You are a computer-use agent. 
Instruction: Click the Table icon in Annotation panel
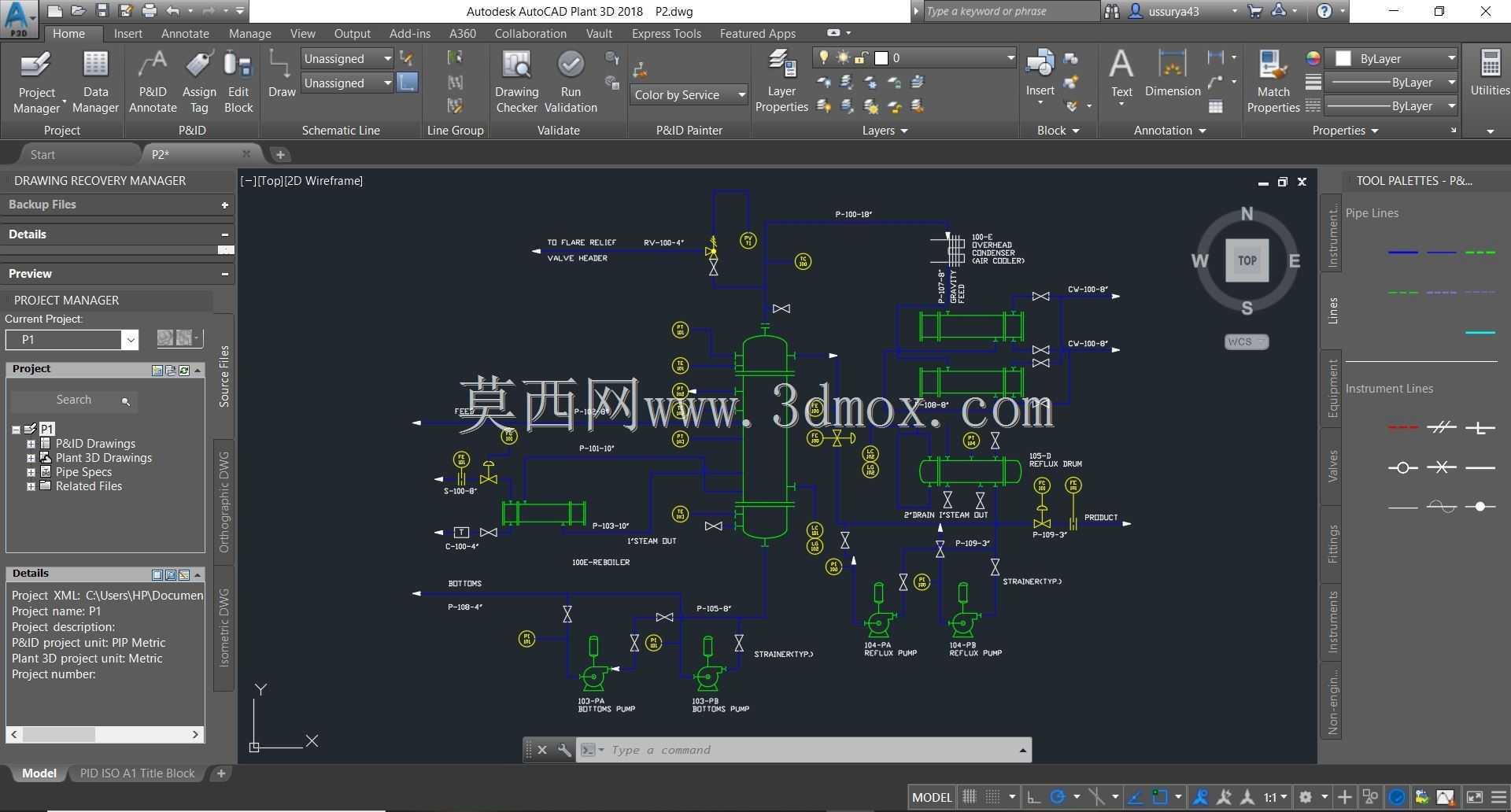[1216, 106]
